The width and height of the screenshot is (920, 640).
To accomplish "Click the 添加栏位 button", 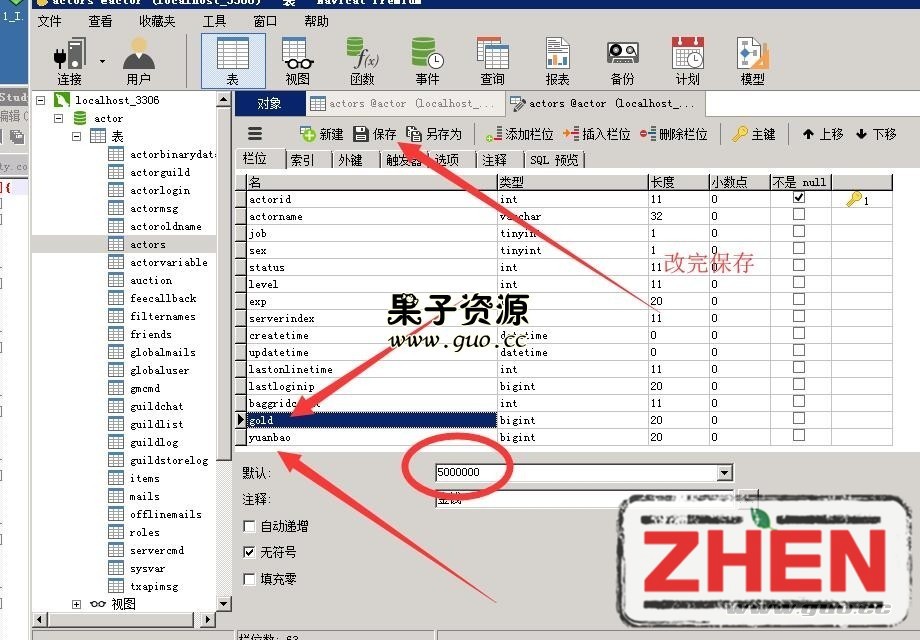I will coord(519,134).
